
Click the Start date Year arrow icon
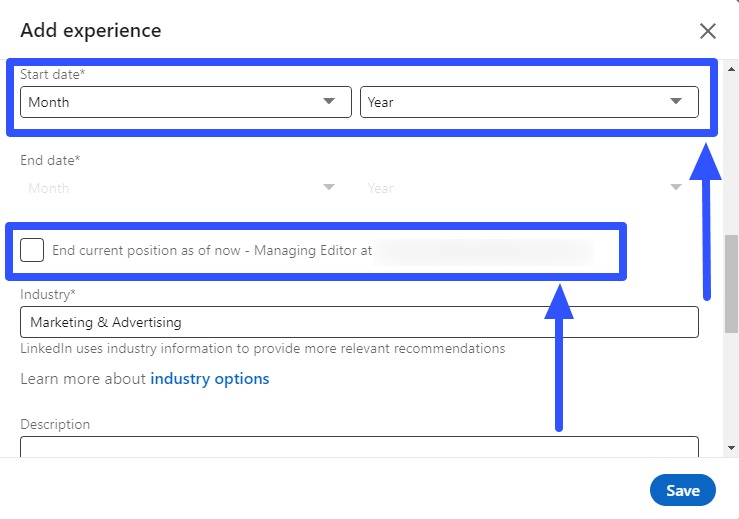pos(676,102)
